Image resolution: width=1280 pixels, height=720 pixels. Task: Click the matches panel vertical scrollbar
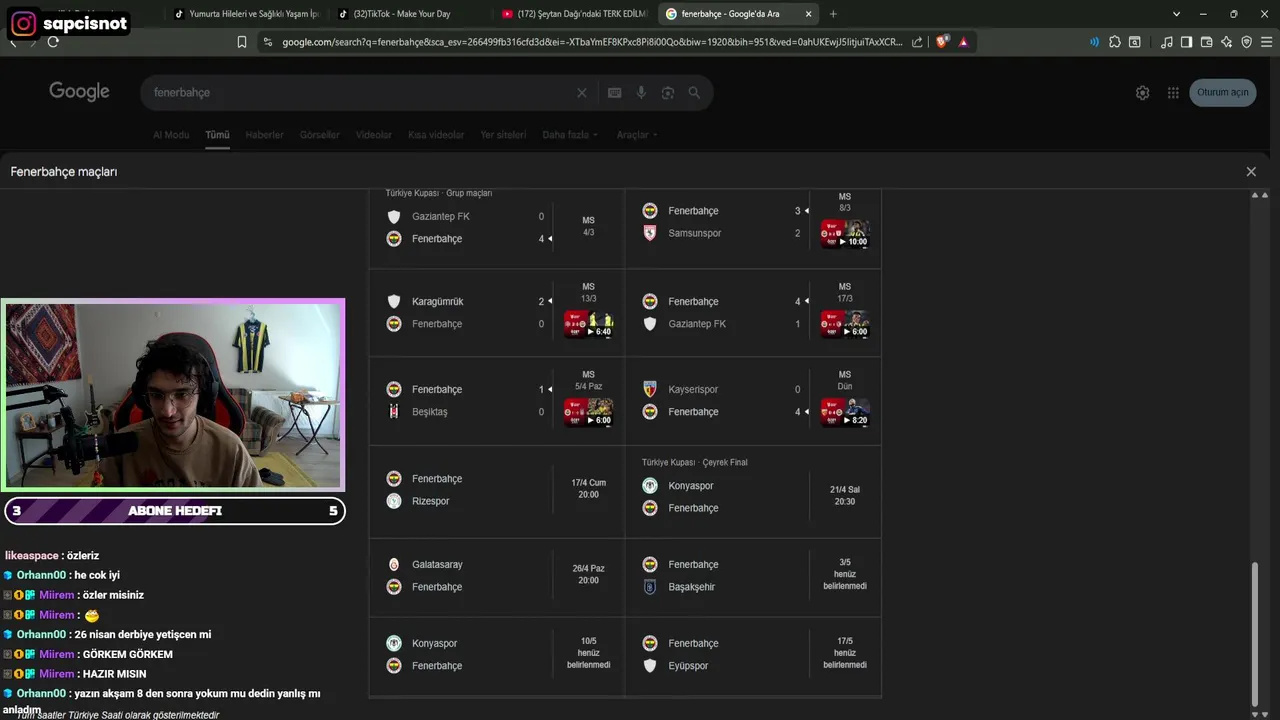click(x=1256, y=633)
